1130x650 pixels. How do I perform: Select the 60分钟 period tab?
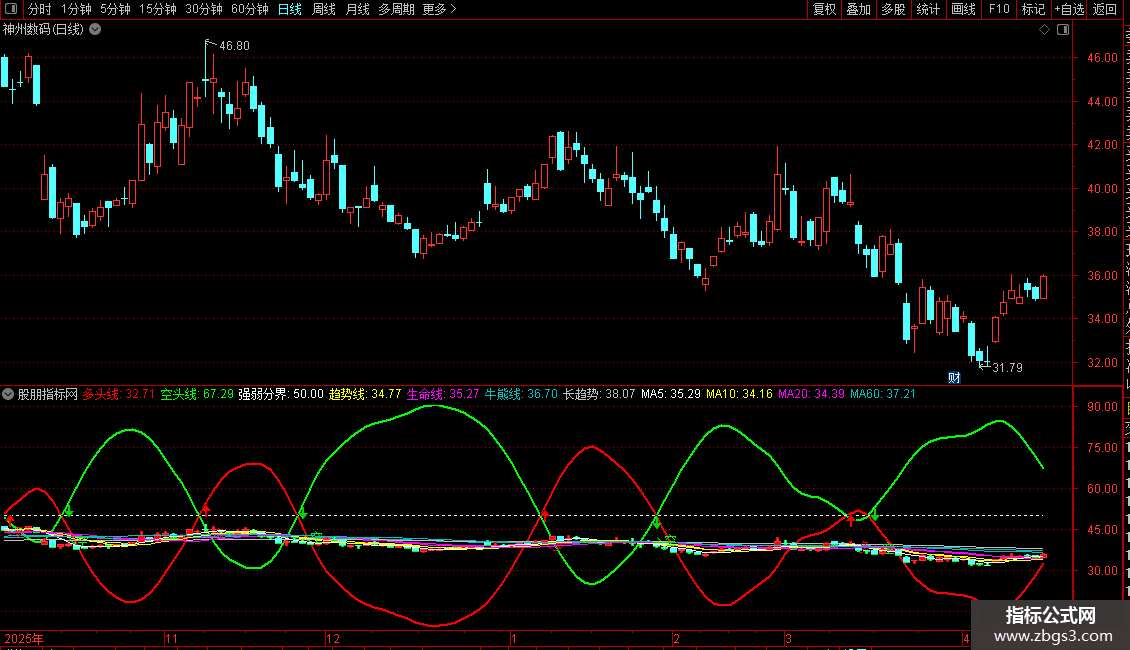(249, 9)
